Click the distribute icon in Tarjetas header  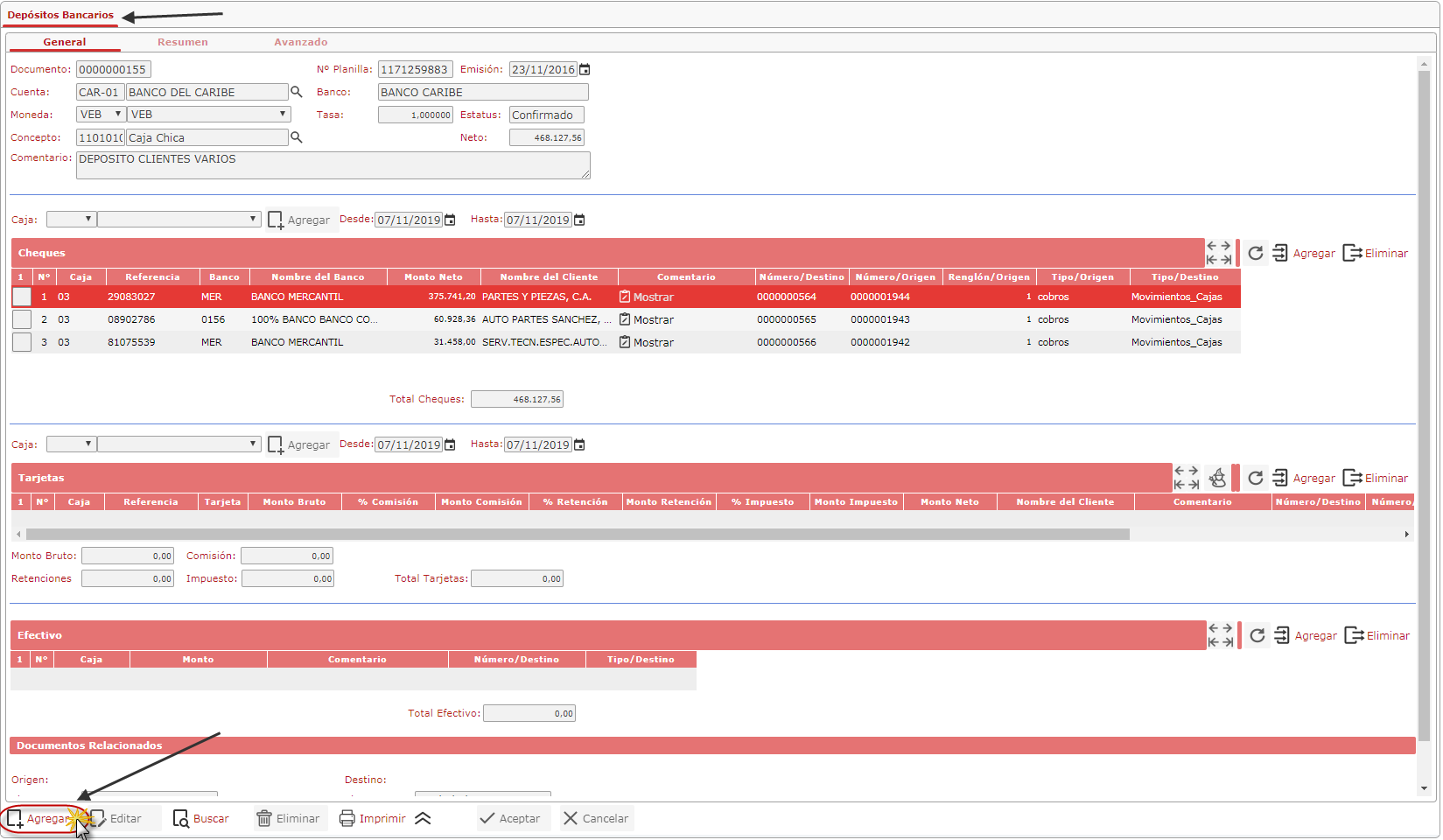(1217, 478)
